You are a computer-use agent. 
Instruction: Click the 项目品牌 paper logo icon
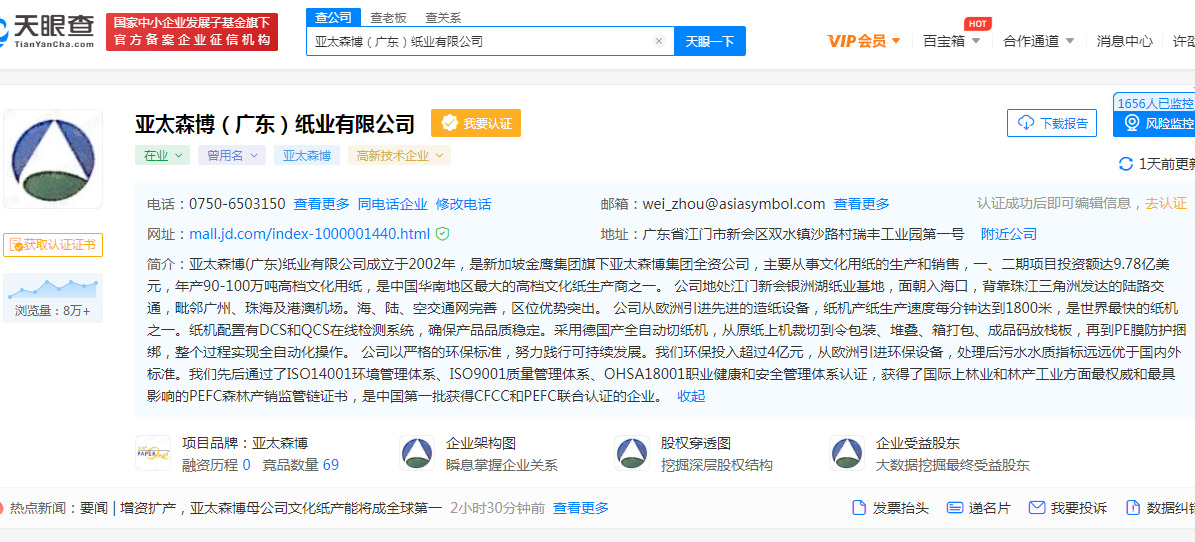152,454
